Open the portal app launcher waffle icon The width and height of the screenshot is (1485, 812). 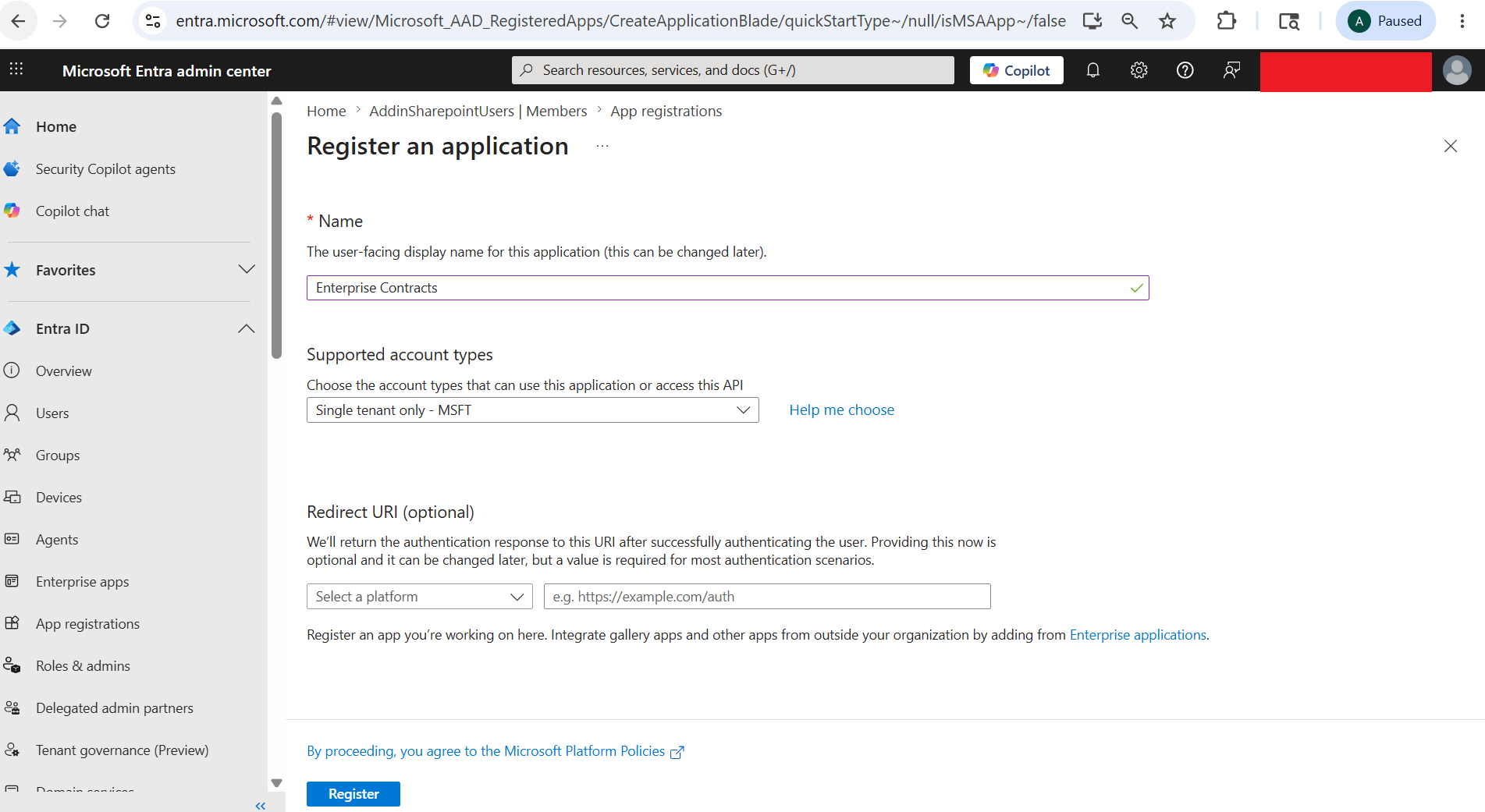click(16, 69)
